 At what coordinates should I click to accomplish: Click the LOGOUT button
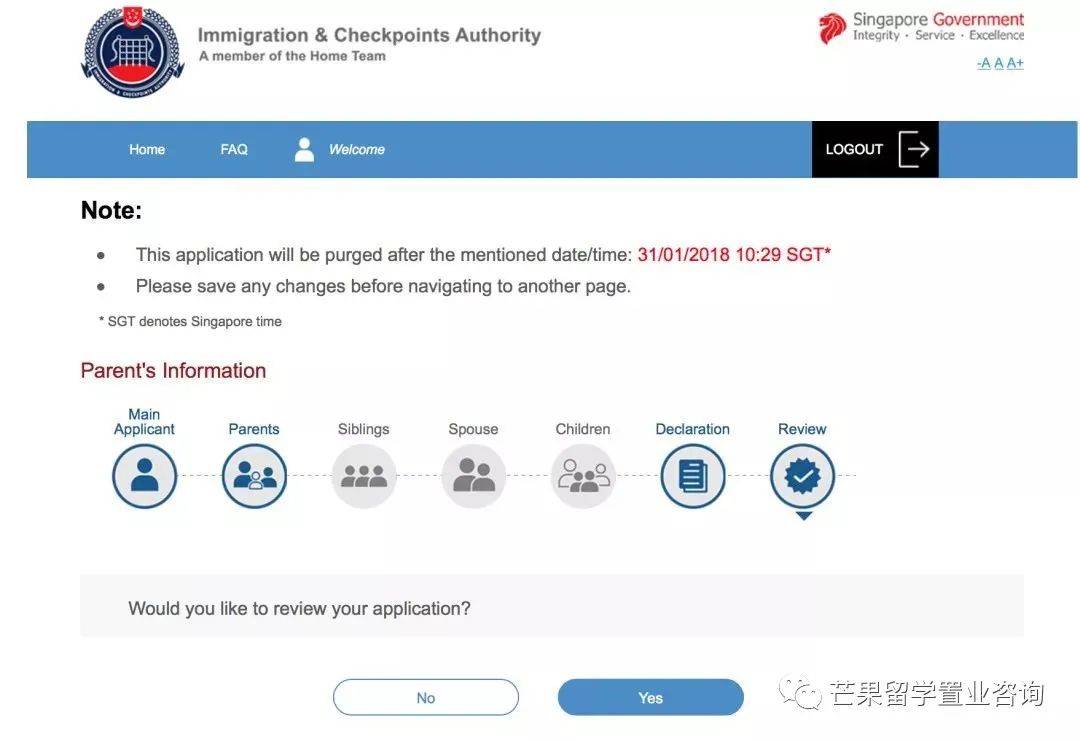[x=854, y=148]
